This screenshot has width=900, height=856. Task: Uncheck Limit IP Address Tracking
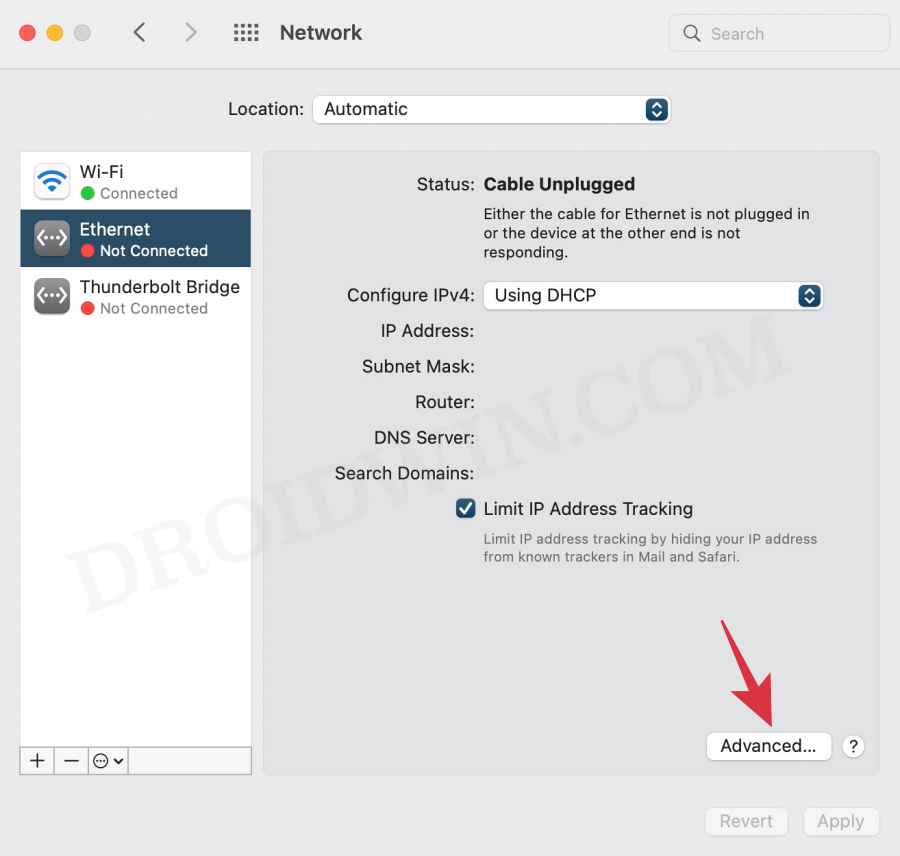click(x=465, y=508)
